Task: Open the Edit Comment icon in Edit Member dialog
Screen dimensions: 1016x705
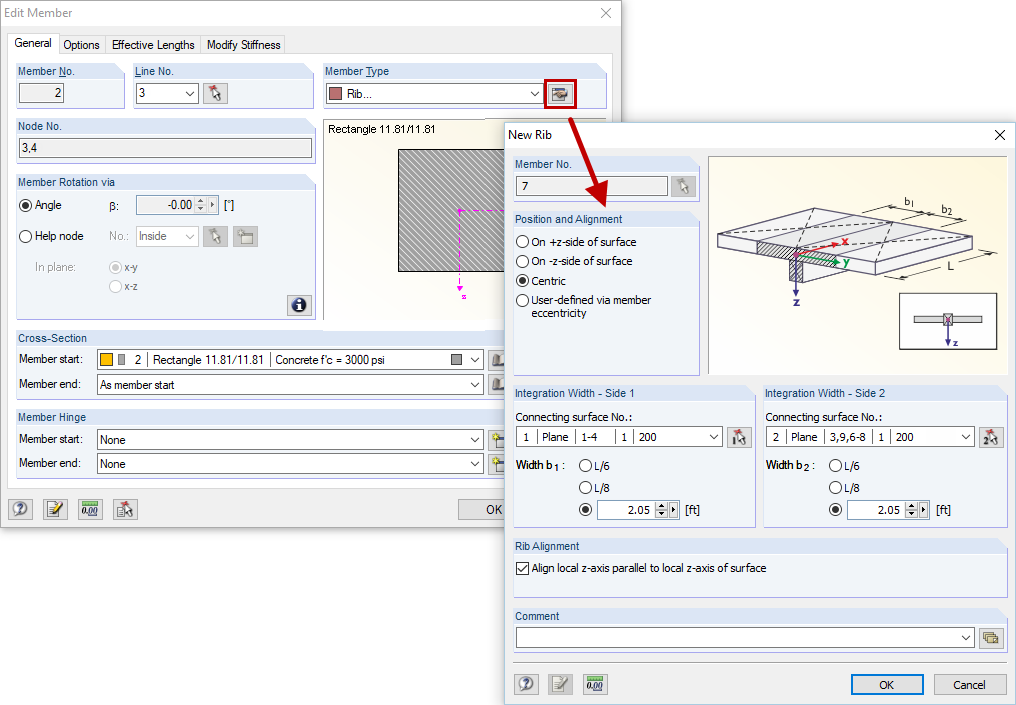Action: tap(54, 509)
